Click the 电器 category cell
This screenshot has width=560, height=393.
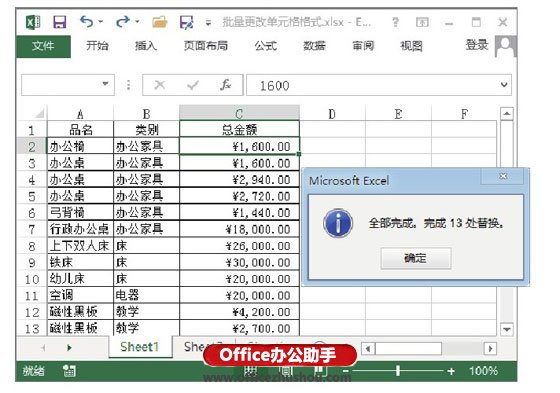point(146,295)
